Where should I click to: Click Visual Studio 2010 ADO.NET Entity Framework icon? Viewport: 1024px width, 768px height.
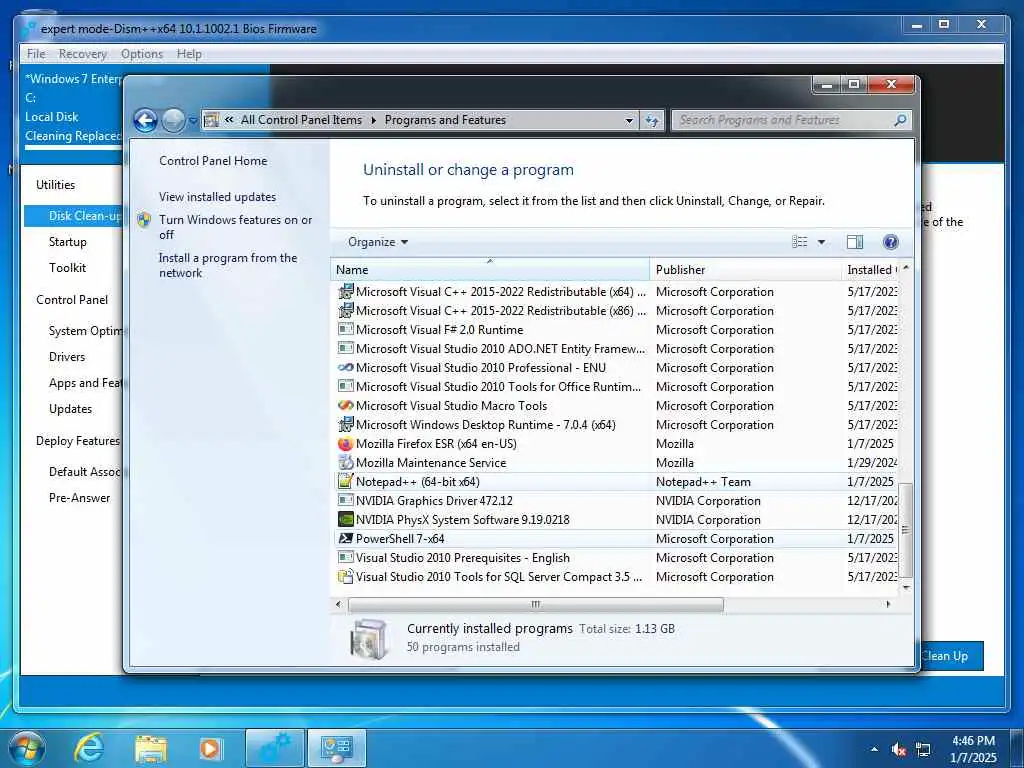[345, 349]
